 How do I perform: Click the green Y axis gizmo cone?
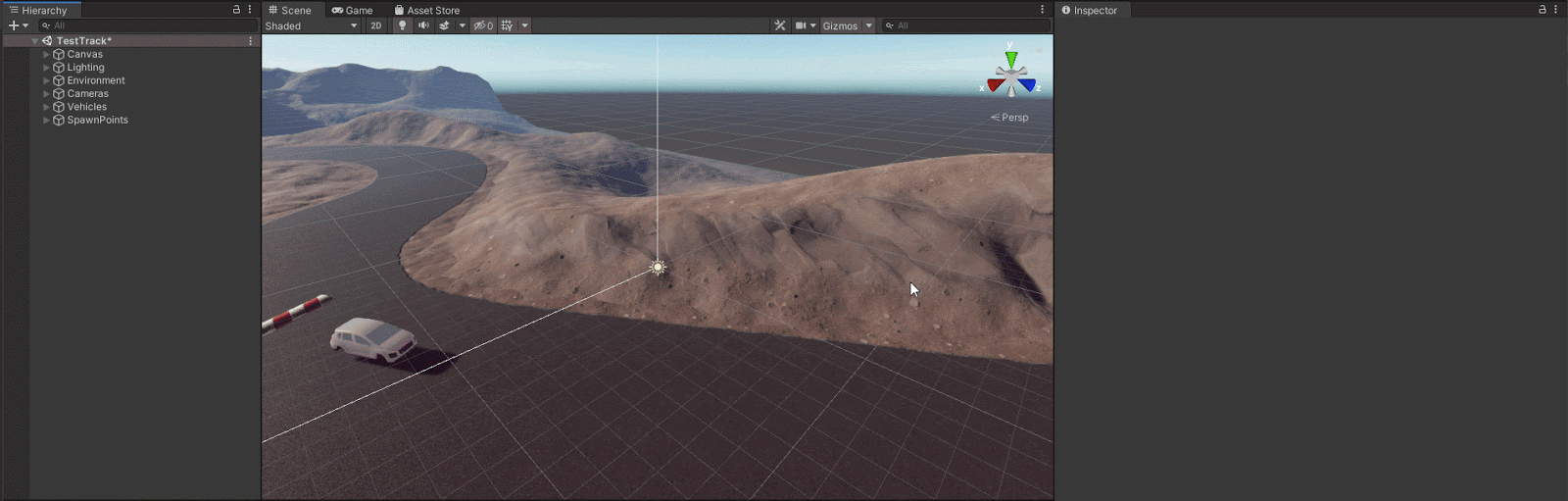pos(1011,59)
